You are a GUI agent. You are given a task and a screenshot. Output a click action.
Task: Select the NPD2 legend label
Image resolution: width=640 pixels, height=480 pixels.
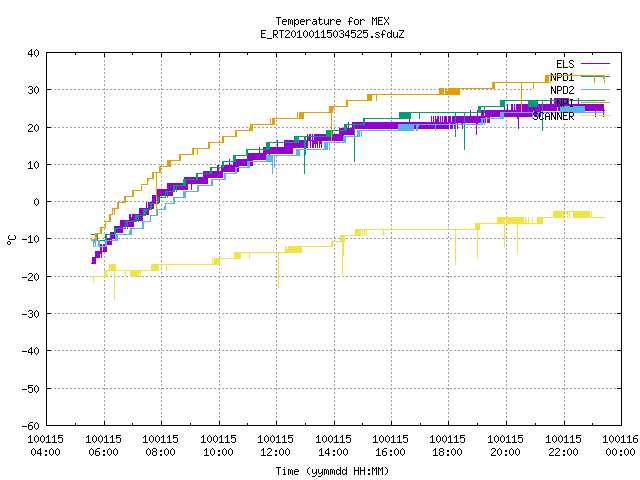point(562,90)
